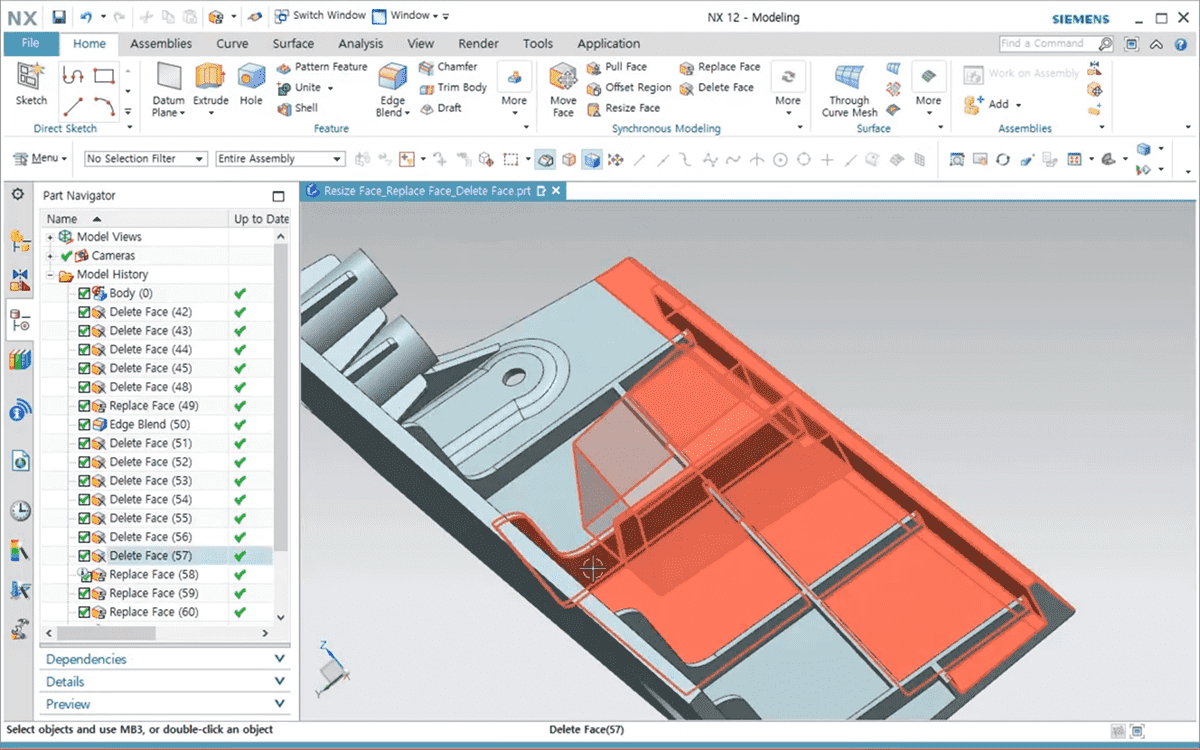
Task: Click the Unite command
Action: pos(304,87)
